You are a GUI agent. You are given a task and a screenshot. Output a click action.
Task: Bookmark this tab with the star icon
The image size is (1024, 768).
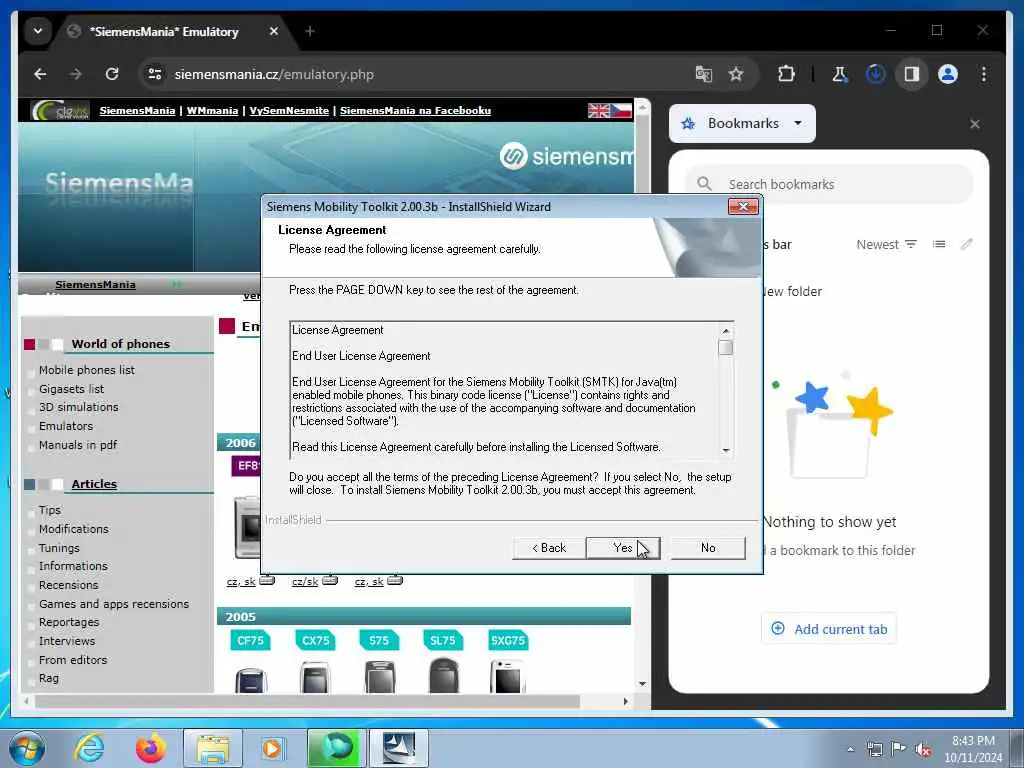pyautogui.click(x=736, y=74)
